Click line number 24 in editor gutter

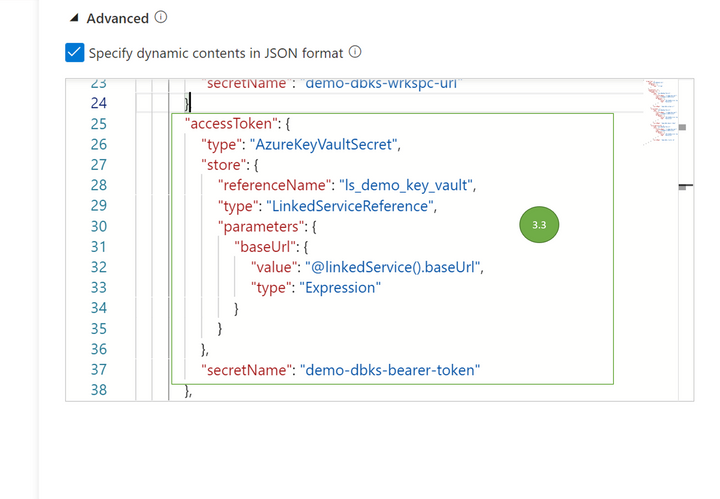click(99, 103)
